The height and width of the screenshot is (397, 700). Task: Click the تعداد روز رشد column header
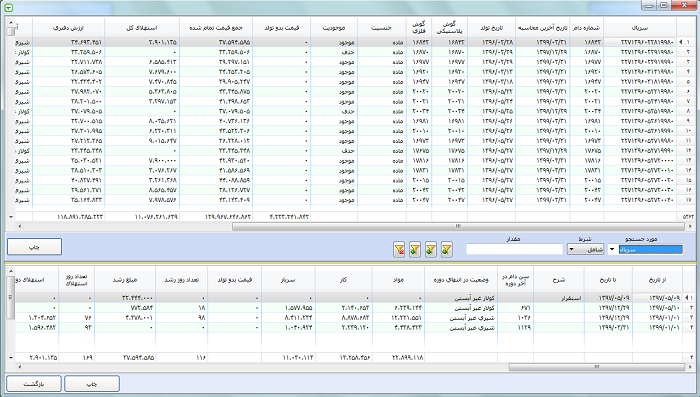(181, 280)
